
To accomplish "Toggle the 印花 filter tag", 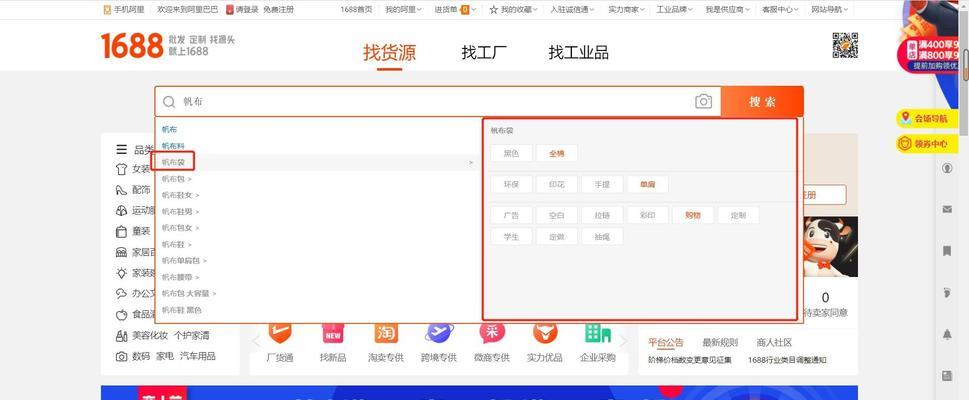I will click(x=557, y=184).
